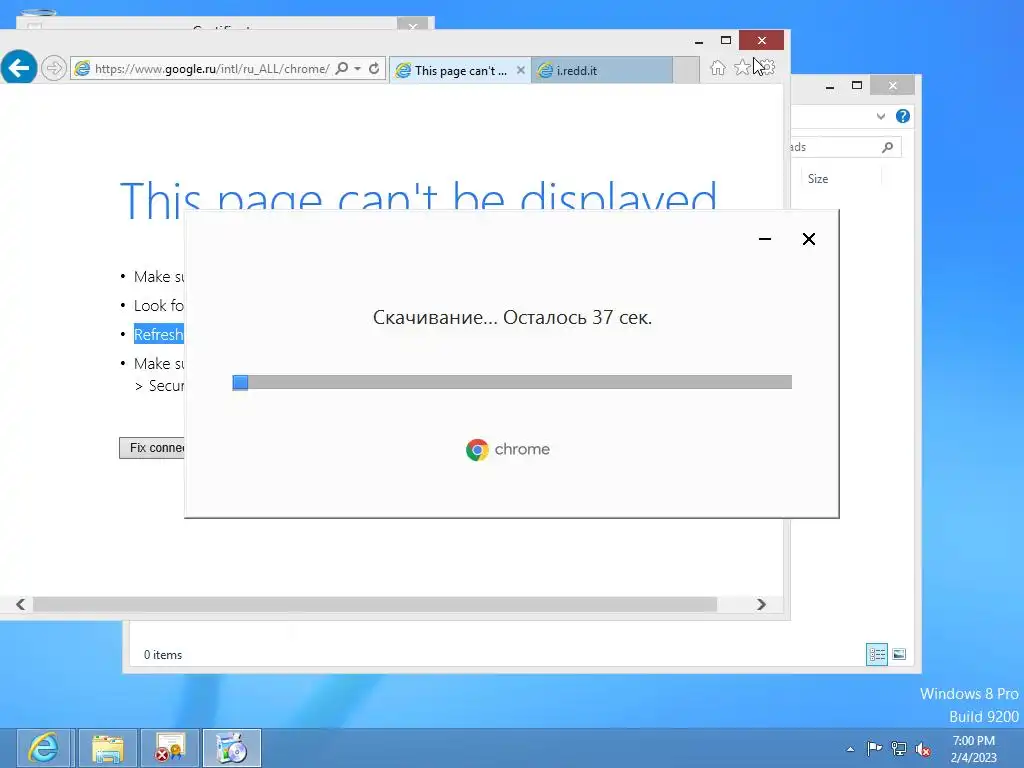The height and width of the screenshot is (768, 1024).
Task: Switch to the i.redd.it tab
Action: [x=602, y=71]
